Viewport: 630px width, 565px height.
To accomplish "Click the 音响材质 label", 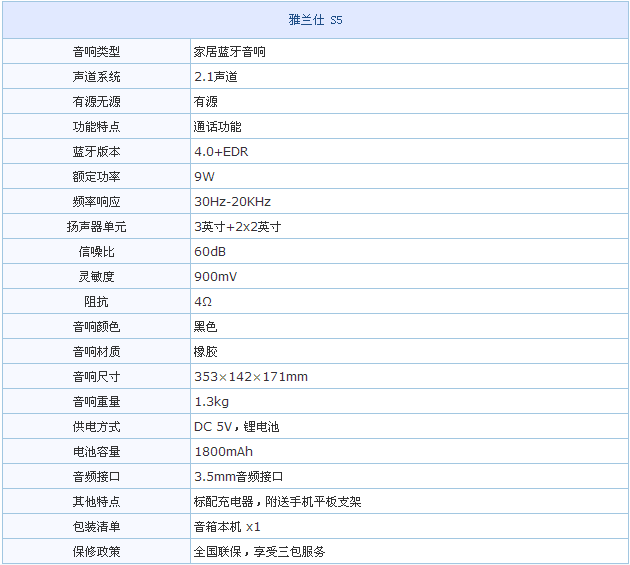I will click(x=96, y=352).
